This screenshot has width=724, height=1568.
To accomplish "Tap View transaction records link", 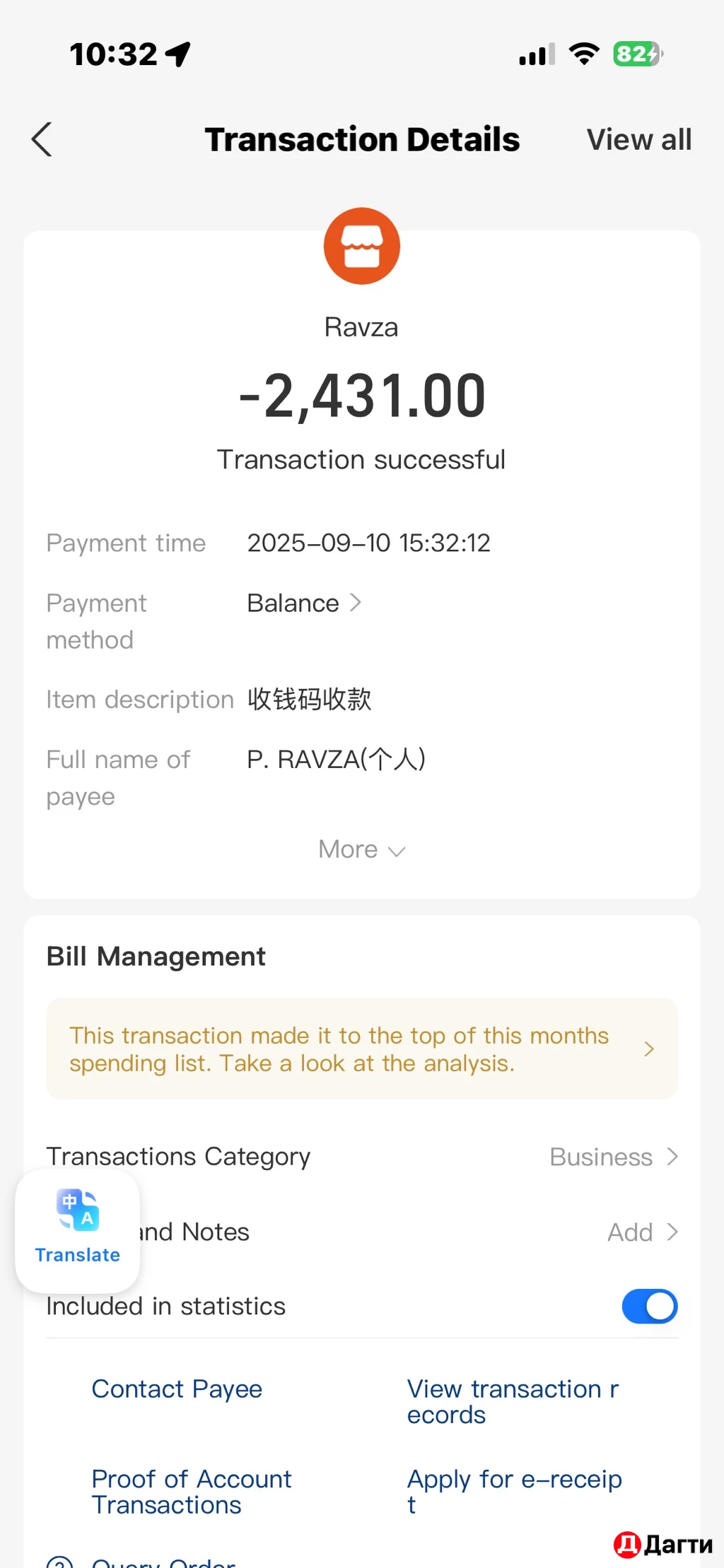I will [513, 1402].
